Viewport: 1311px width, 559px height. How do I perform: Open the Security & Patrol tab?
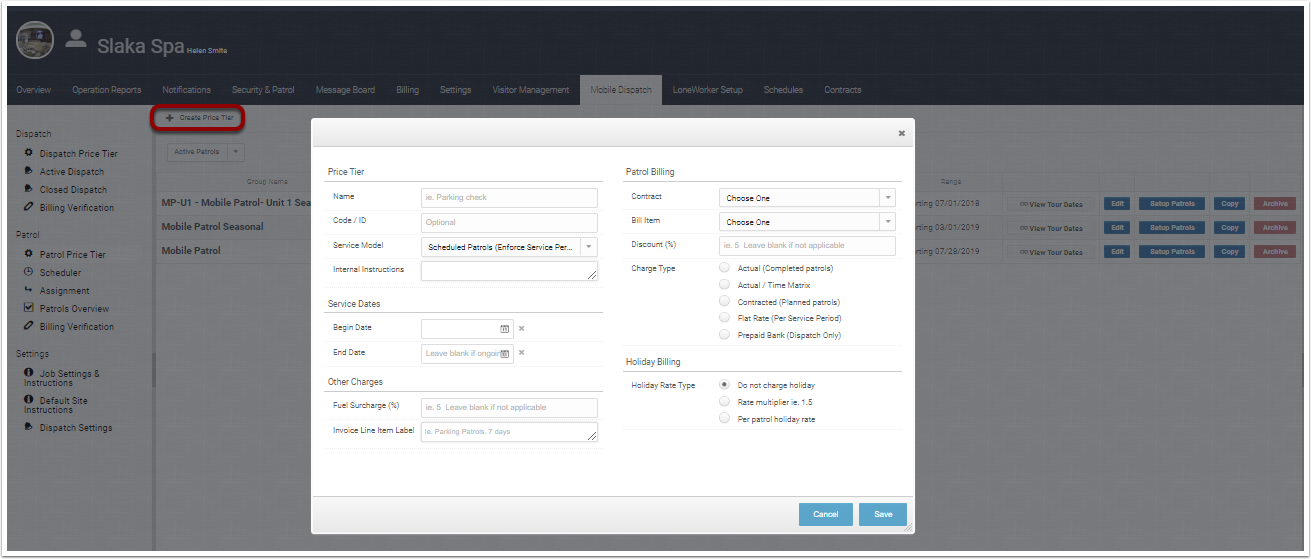(263, 90)
